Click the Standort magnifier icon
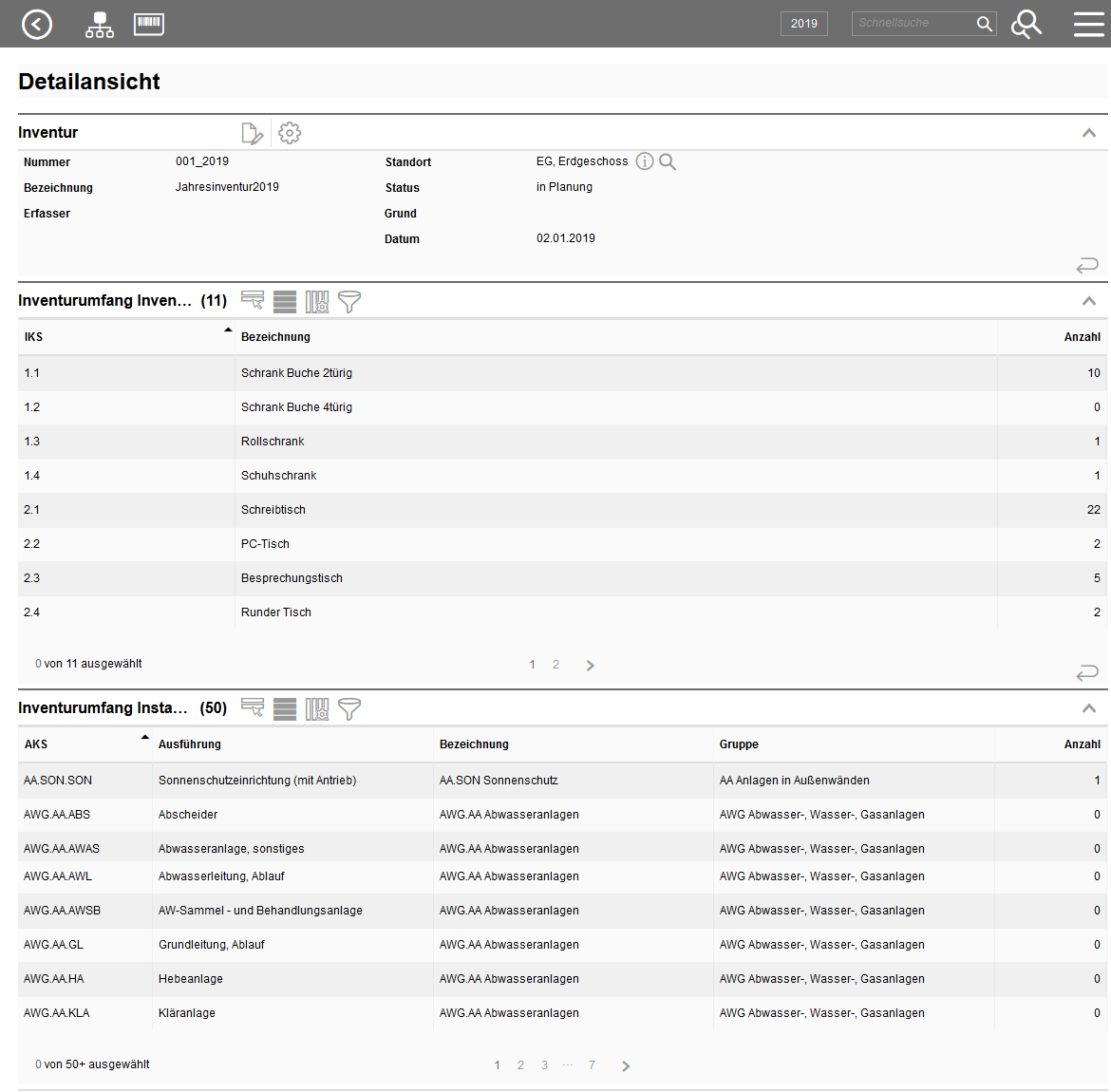This screenshot has width=1111, height=1092. [668, 161]
